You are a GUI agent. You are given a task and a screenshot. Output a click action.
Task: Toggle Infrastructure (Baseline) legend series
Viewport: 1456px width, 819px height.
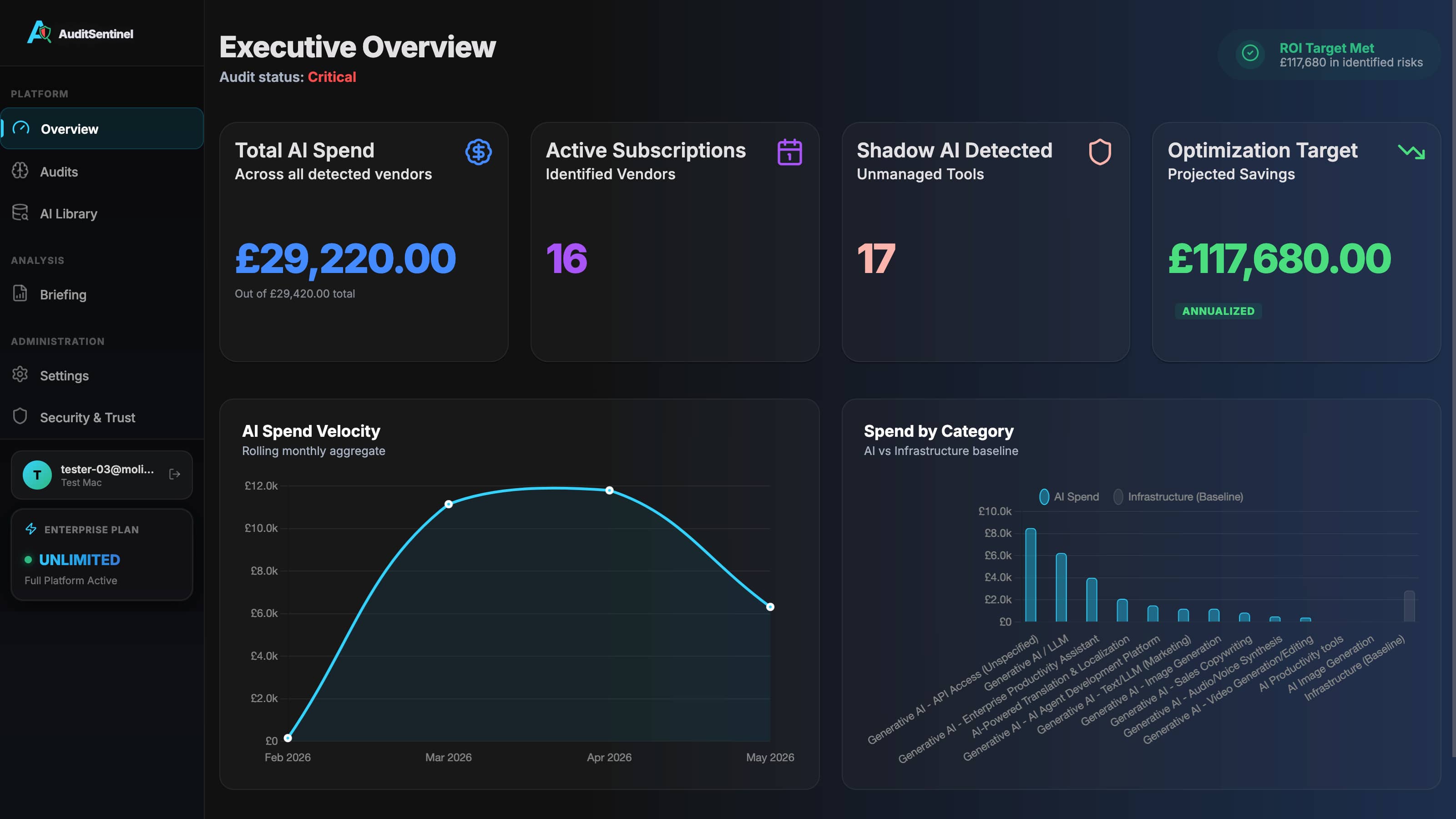pyautogui.click(x=1178, y=496)
